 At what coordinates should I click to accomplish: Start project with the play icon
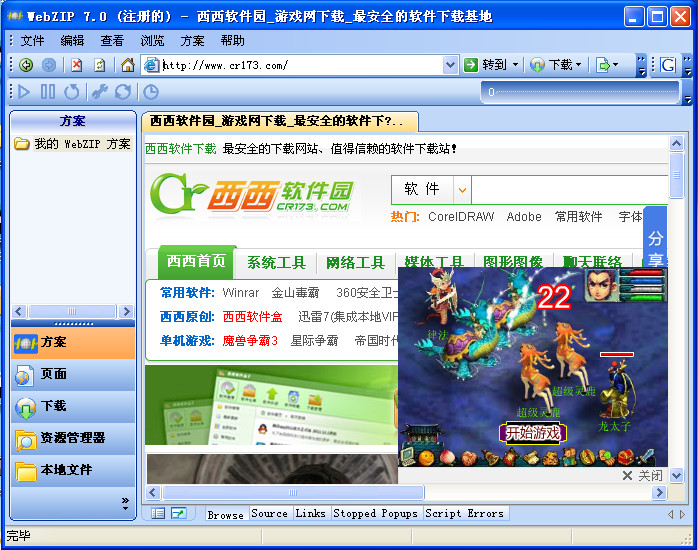(x=23, y=92)
